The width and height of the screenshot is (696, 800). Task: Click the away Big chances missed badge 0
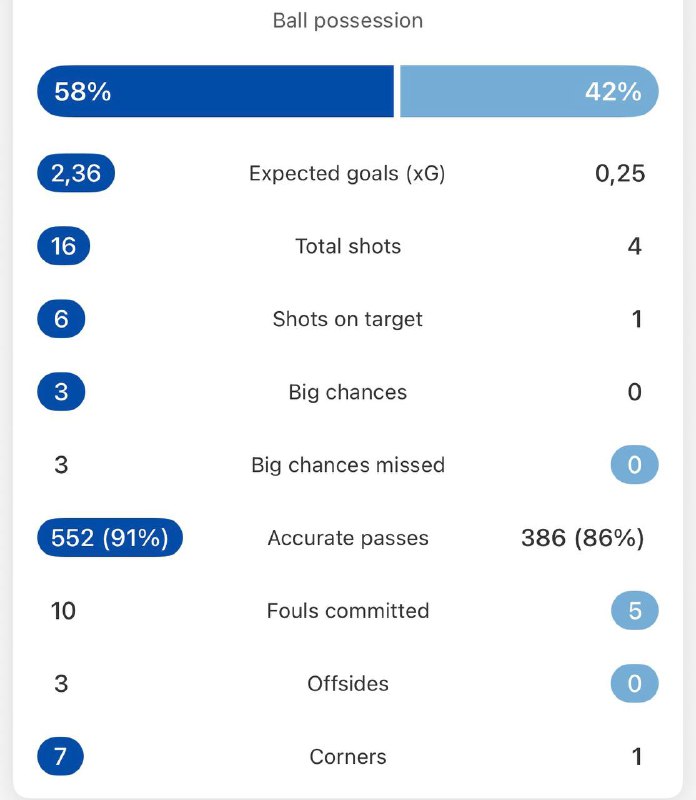point(634,464)
